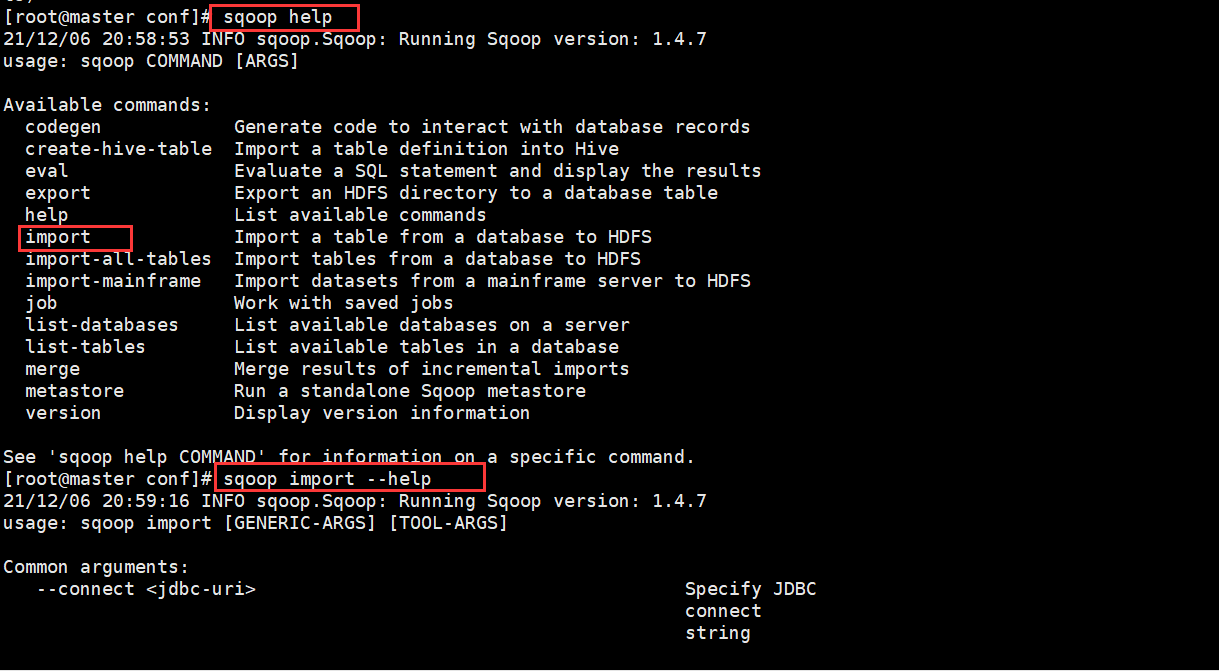
Task: Select the 'create-hive-table' command name
Action: (x=118, y=149)
